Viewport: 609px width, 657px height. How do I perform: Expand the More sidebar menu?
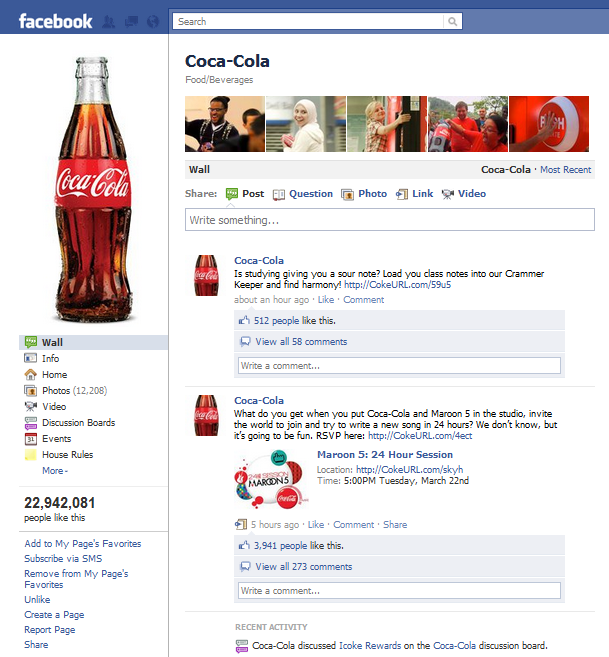pyautogui.click(x=55, y=471)
